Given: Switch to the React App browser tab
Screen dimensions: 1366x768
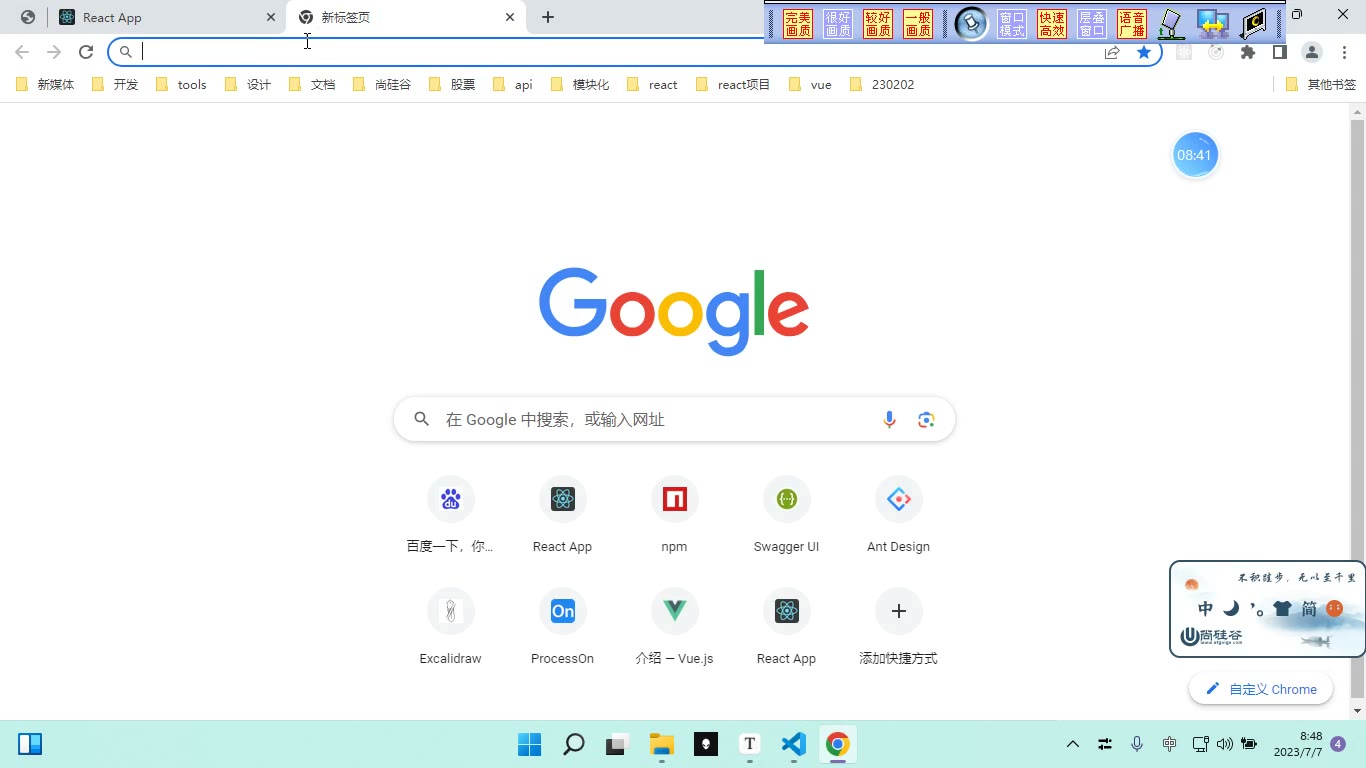Looking at the screenshot, I should pos(167,17).
